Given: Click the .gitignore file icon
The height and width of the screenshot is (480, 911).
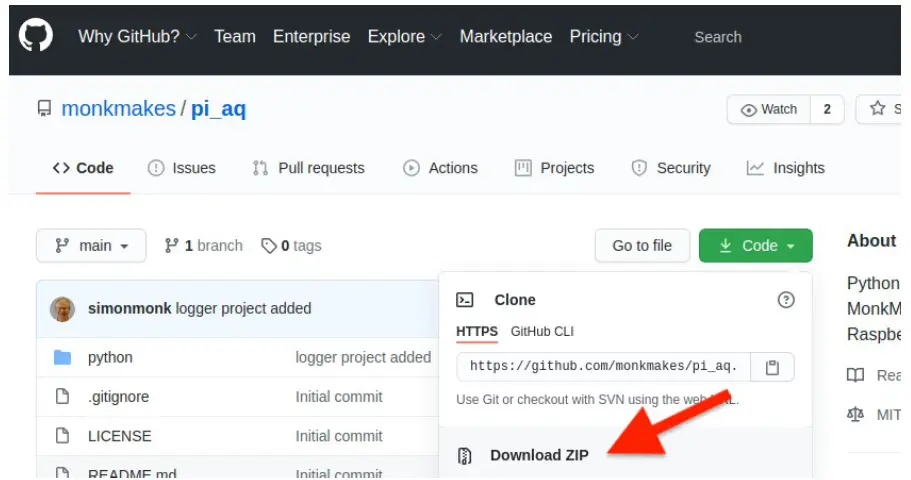Looking at the screenshot, I should (x=62, y=396).
